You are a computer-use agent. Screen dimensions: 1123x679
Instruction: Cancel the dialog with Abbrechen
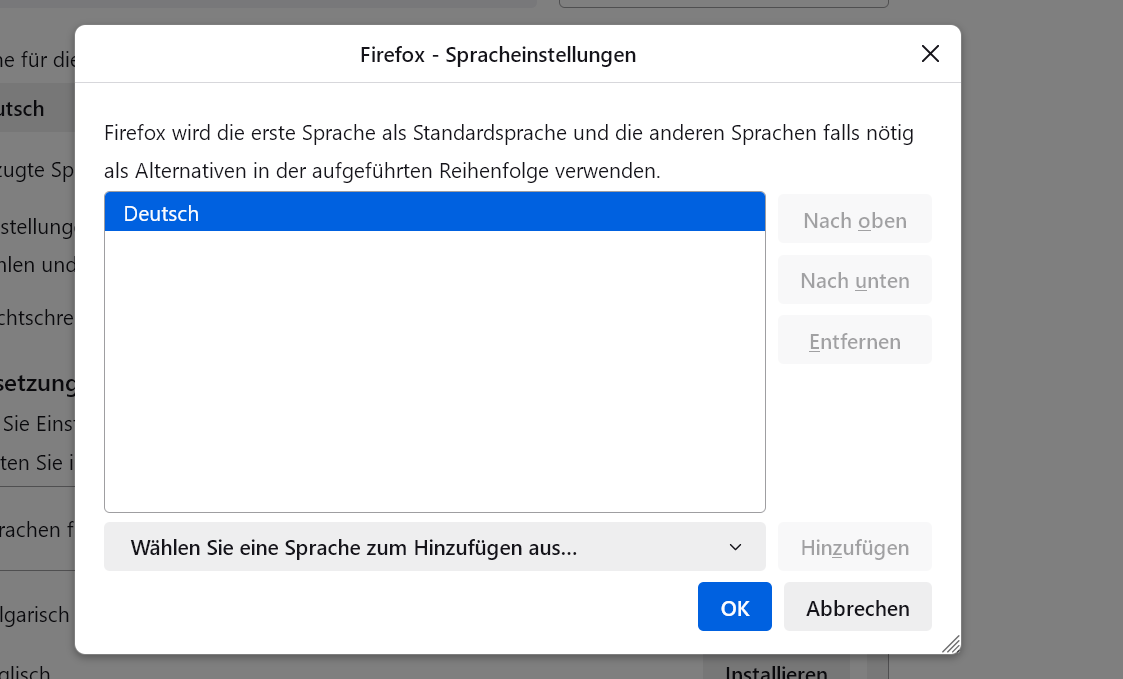click(x=857, y=607)
